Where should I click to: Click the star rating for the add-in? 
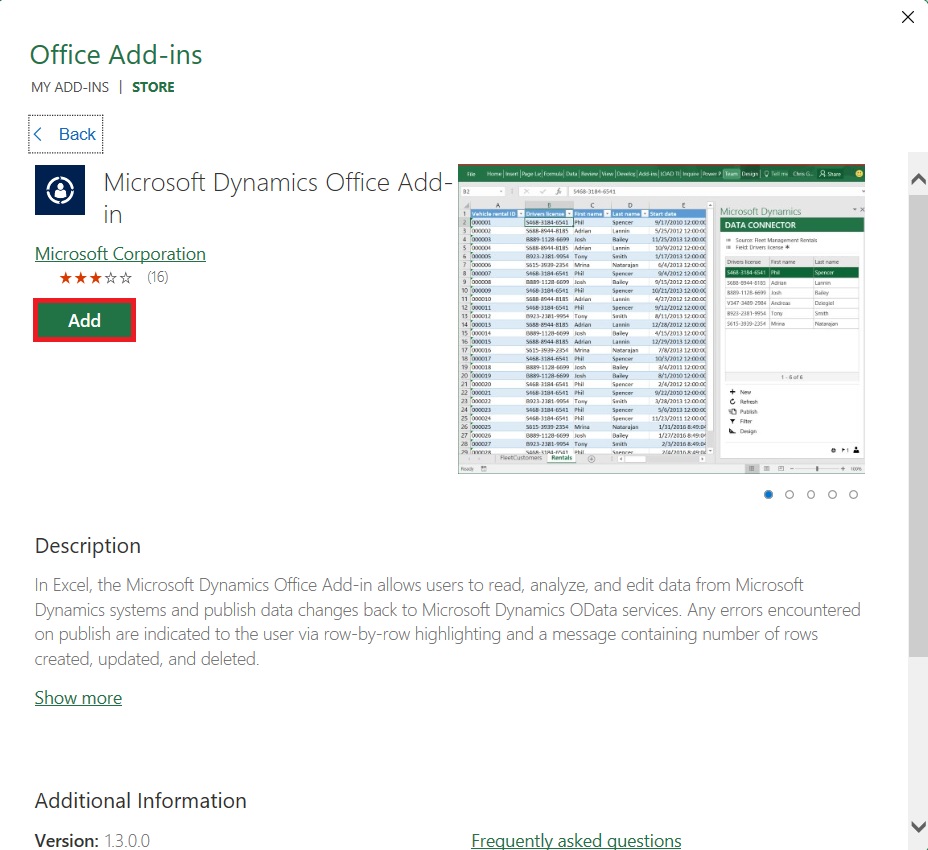click(x=95, y=278)
